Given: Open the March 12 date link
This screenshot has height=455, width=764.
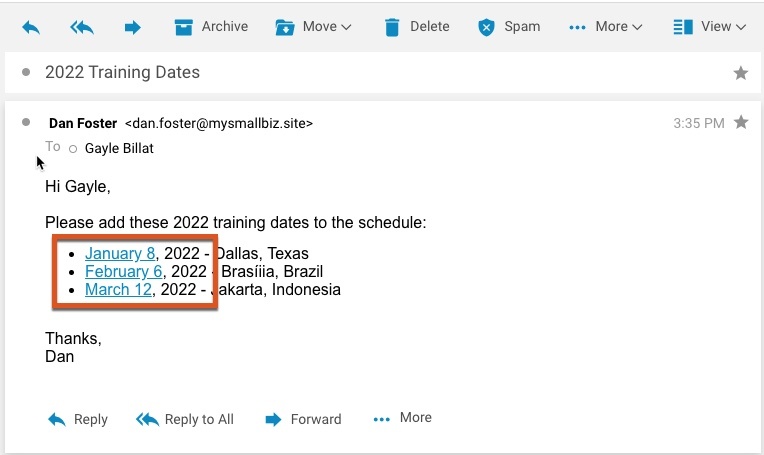Looking at the screenshot, I should (118, 290).
